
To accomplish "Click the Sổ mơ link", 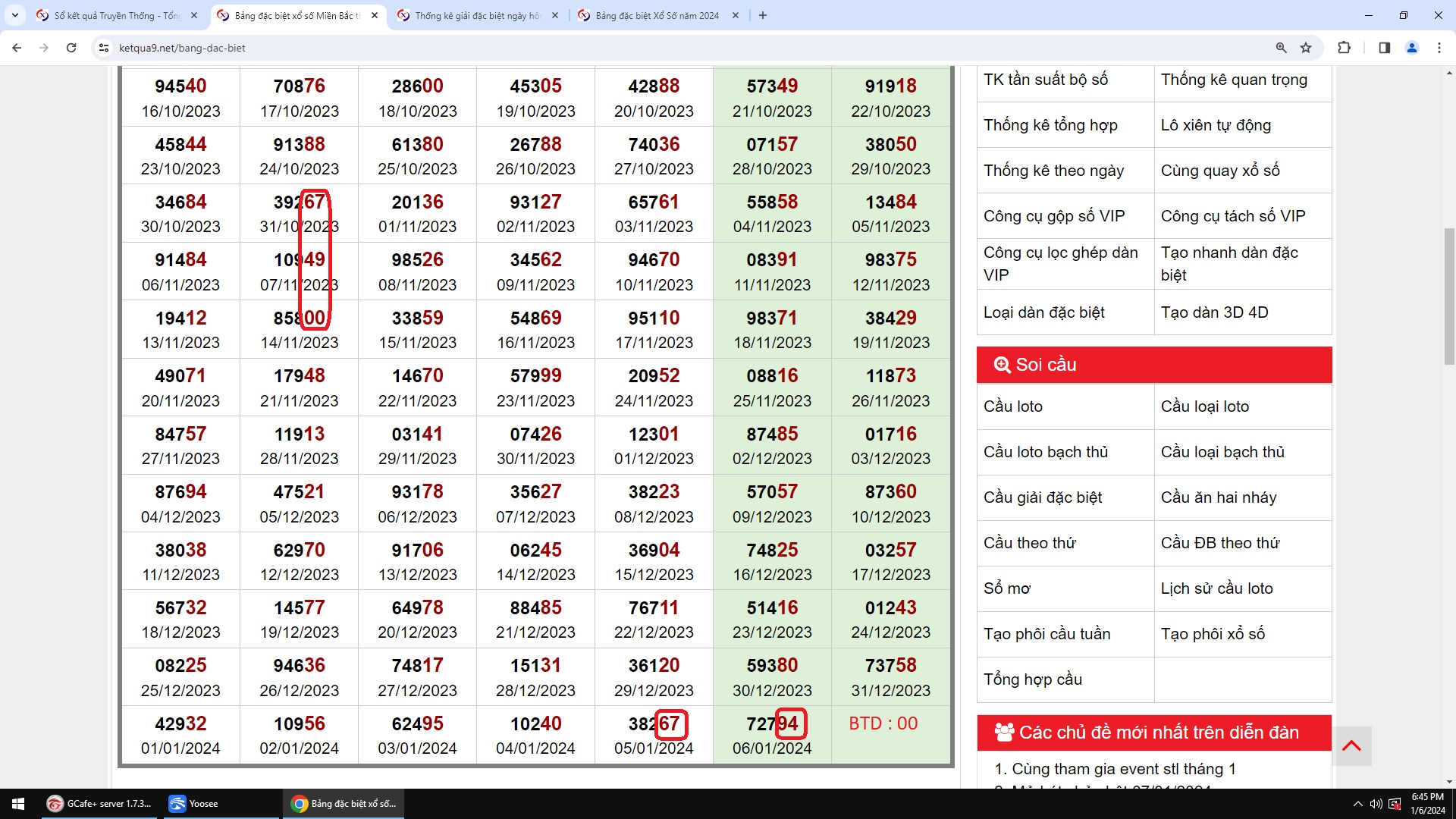I will pos(1007,588).
